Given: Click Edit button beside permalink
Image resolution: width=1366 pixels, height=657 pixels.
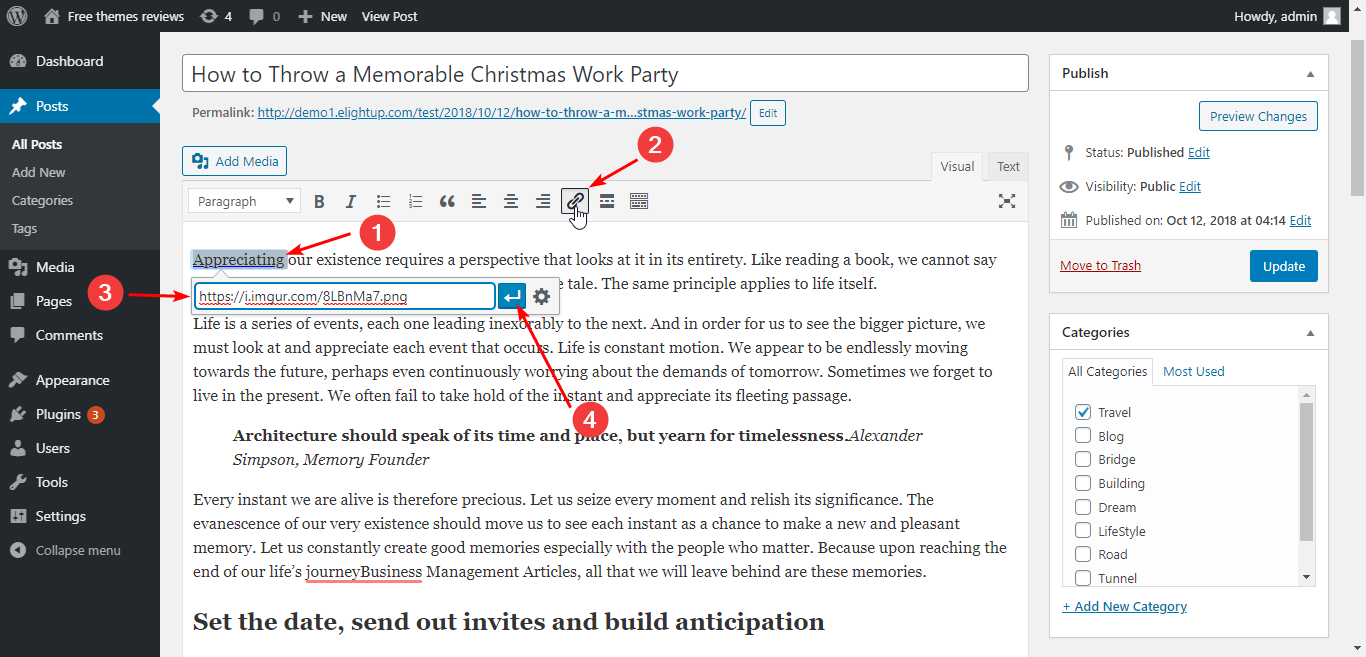Looking at the screenshot, I should (x=768, y=113).
